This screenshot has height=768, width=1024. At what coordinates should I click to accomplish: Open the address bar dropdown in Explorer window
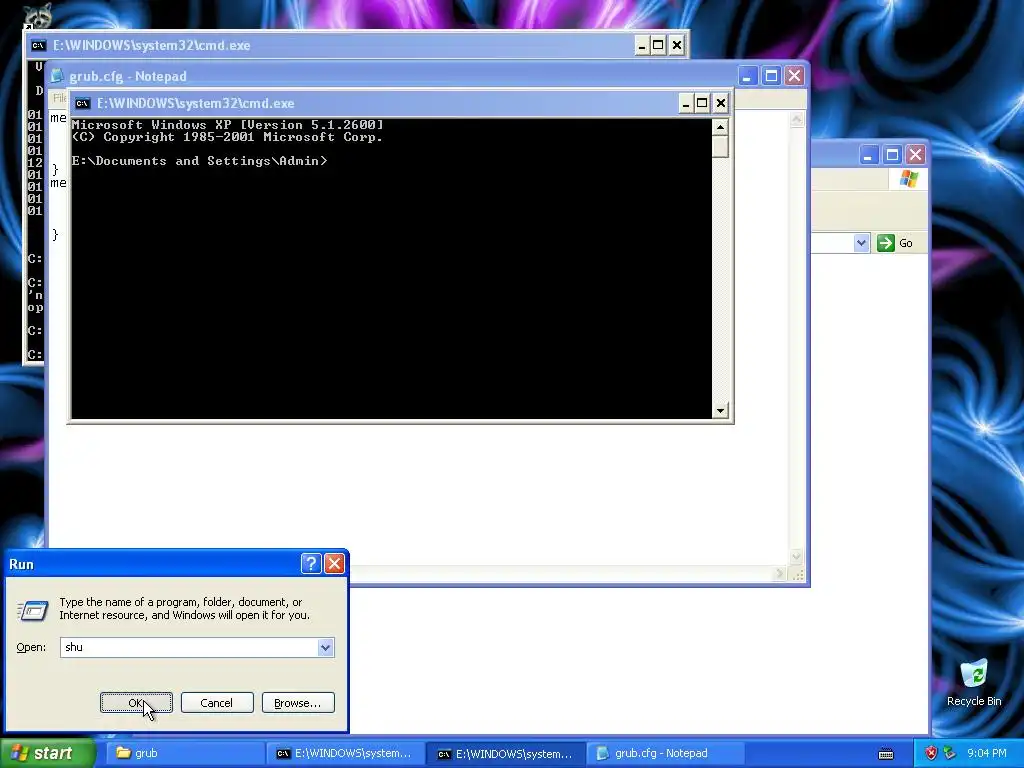click(x=861, y=243)
